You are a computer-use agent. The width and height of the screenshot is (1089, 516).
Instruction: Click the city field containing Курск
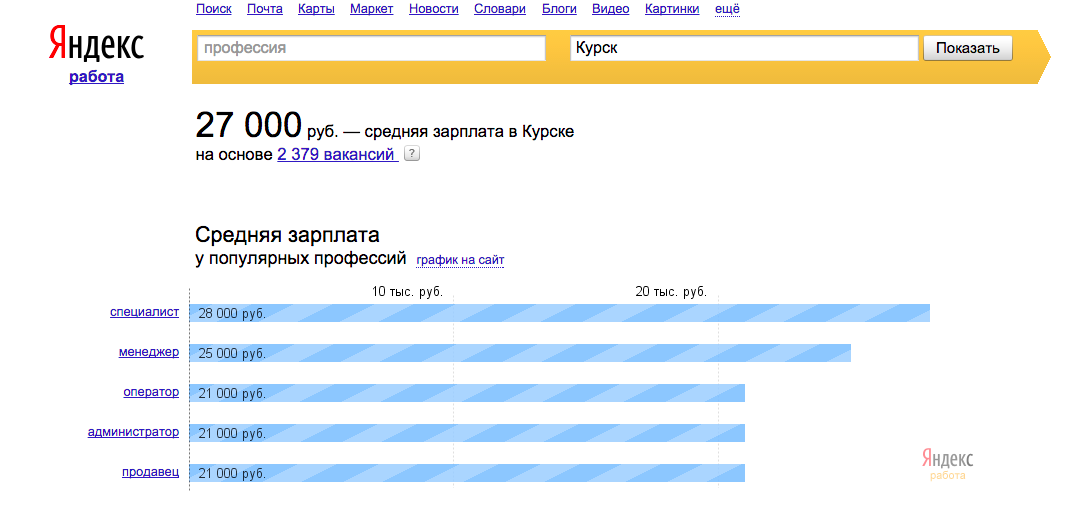(745, 49)
